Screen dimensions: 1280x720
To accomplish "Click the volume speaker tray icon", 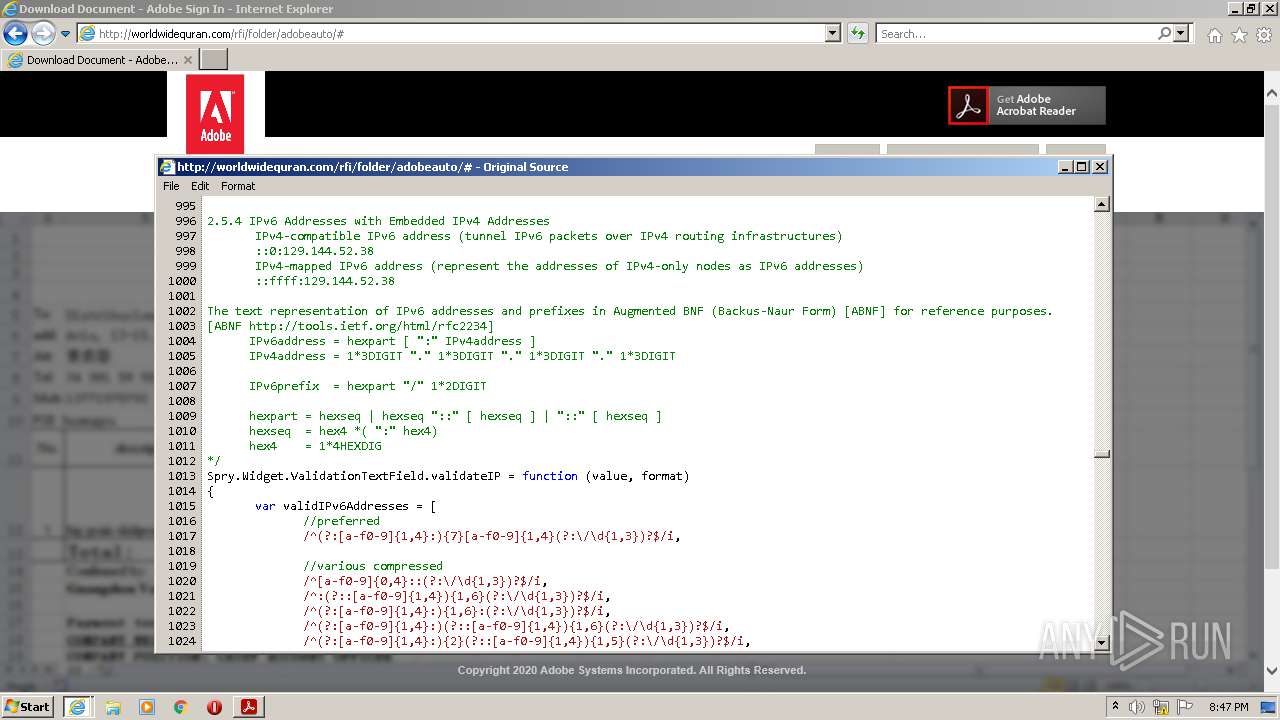I will [x=1137, y=707].
